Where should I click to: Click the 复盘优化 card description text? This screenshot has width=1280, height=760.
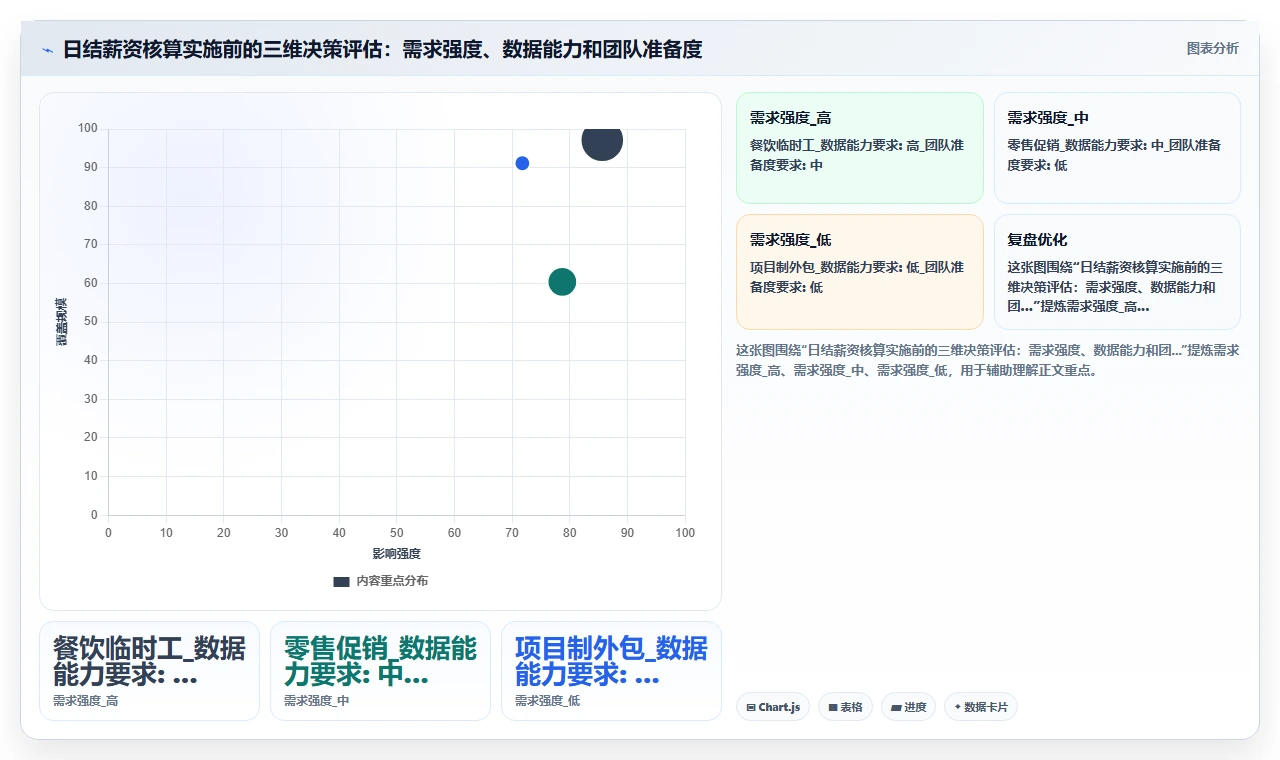[x=1115, y=287]
